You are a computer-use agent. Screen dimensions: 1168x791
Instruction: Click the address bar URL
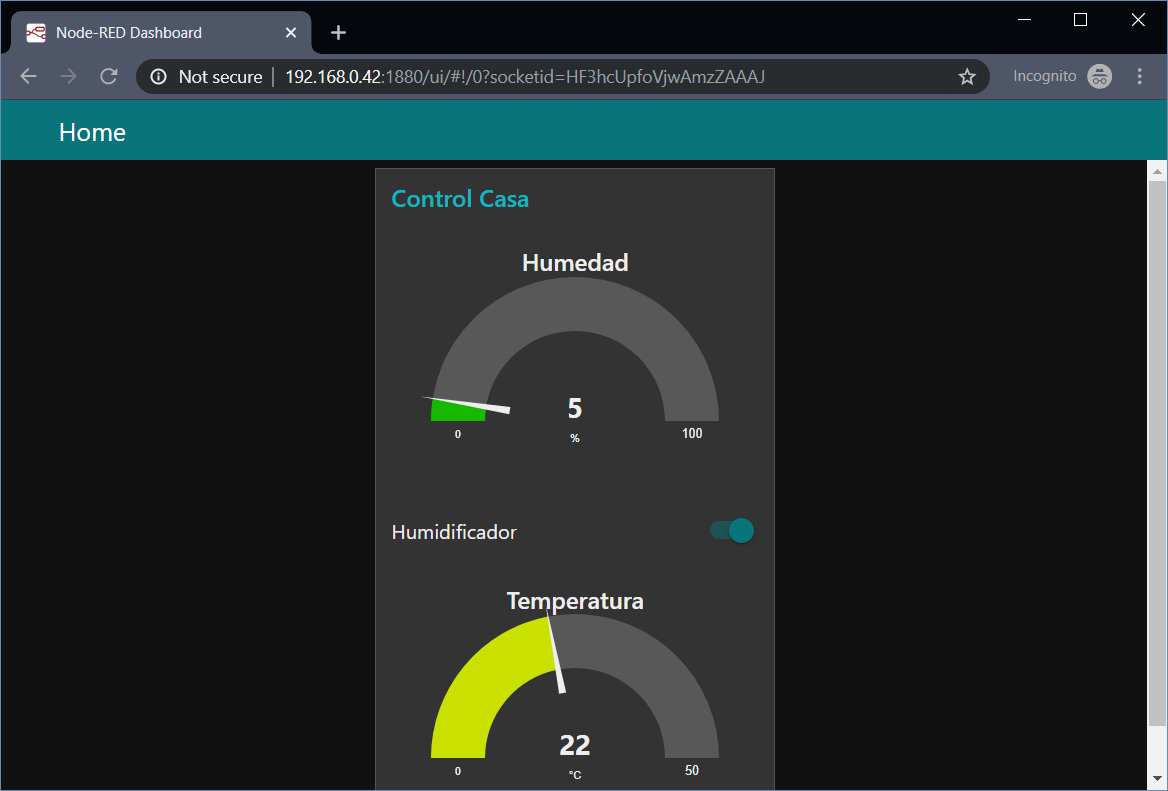pos(525,77)
